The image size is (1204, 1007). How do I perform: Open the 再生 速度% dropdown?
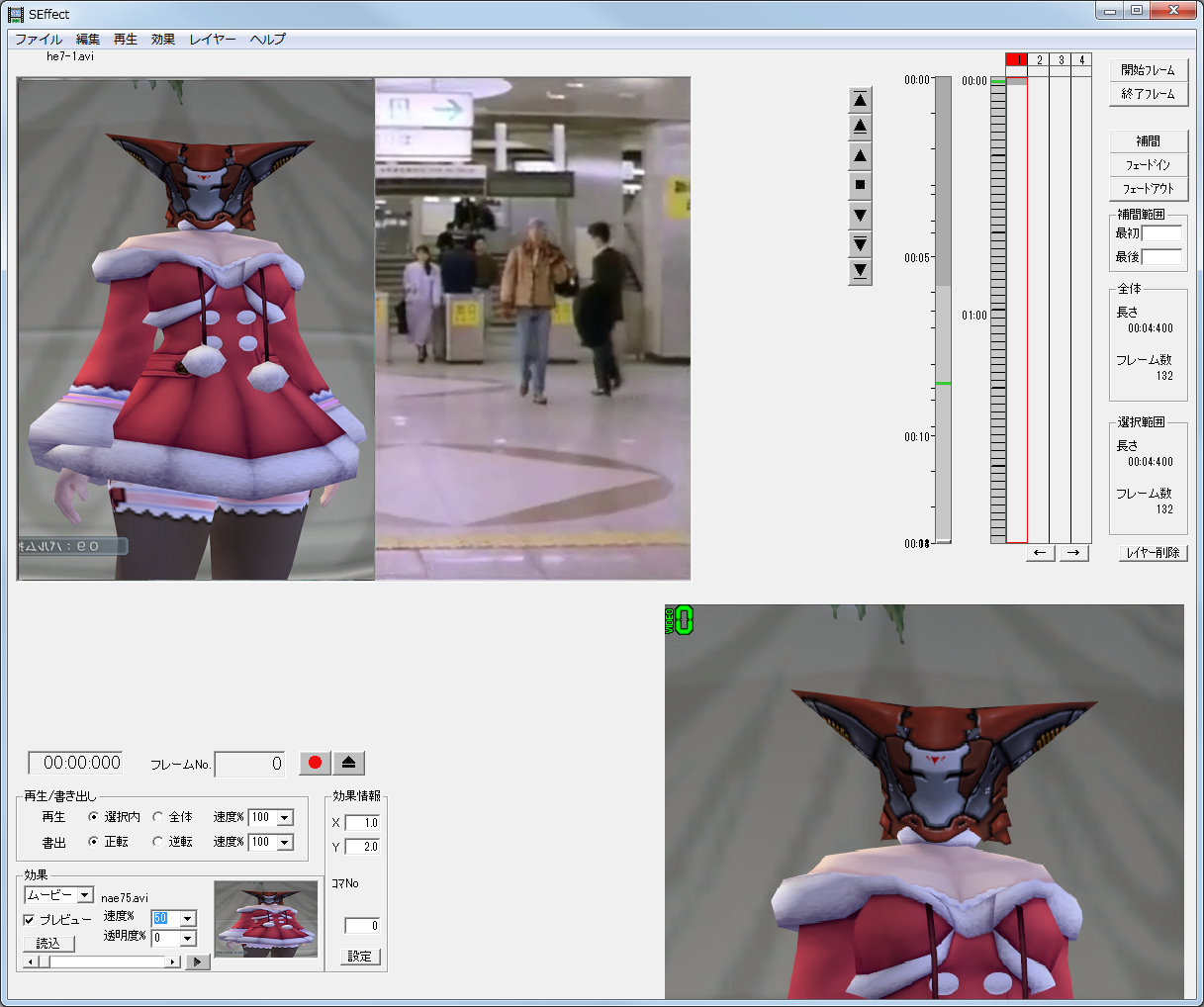[x=285, y=817]
